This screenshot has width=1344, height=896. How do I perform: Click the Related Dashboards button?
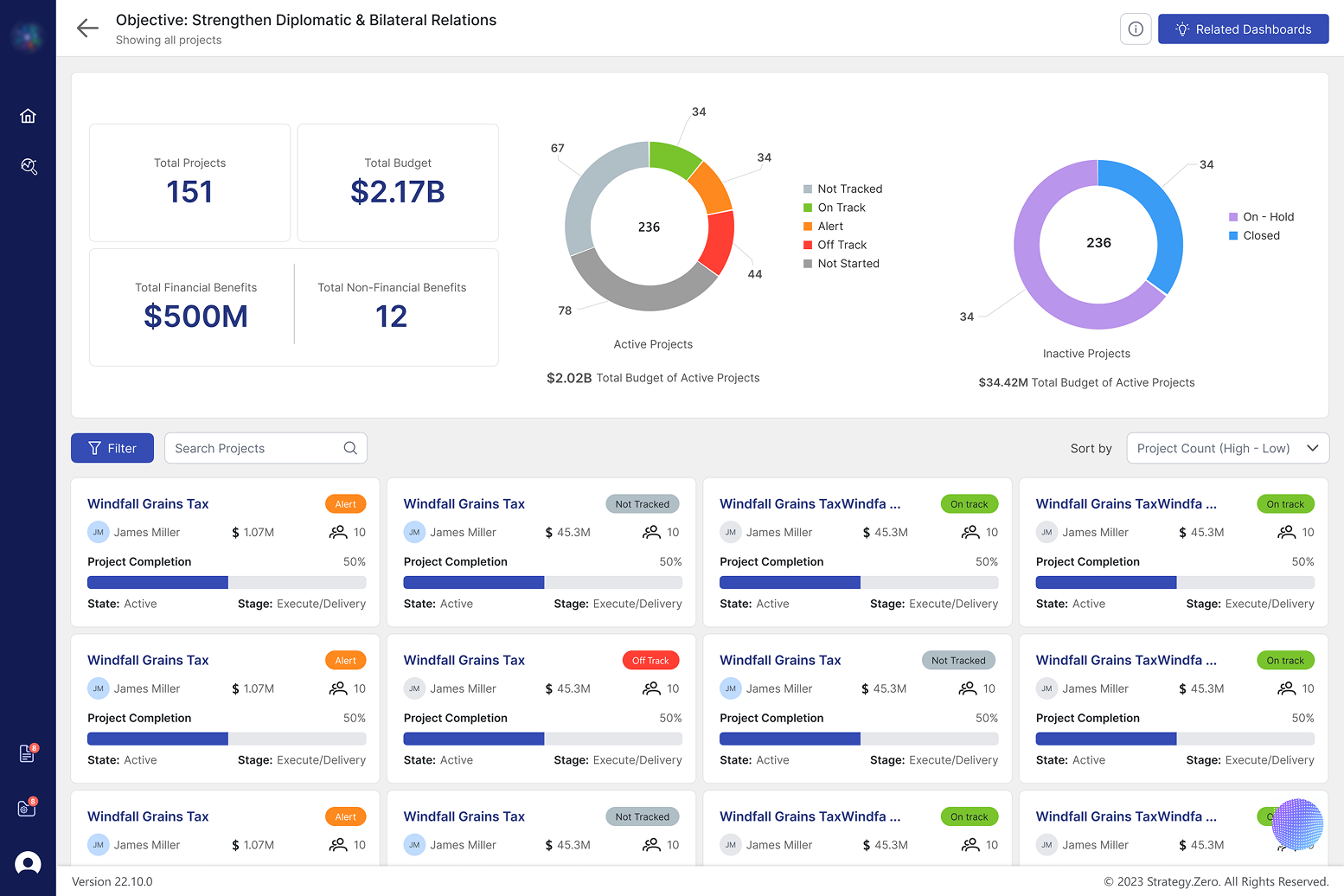(x=1243, y=29)
